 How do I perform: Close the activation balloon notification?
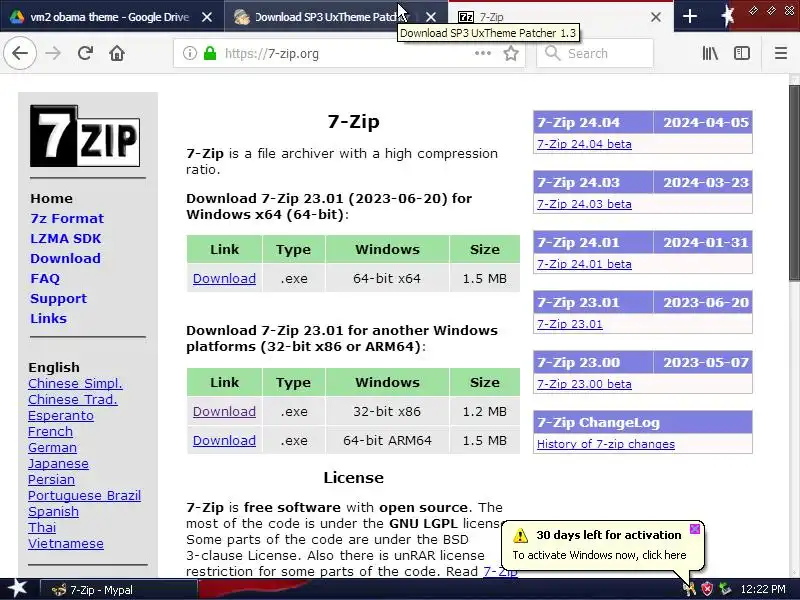pyautogui.click(x=694, y=529)
